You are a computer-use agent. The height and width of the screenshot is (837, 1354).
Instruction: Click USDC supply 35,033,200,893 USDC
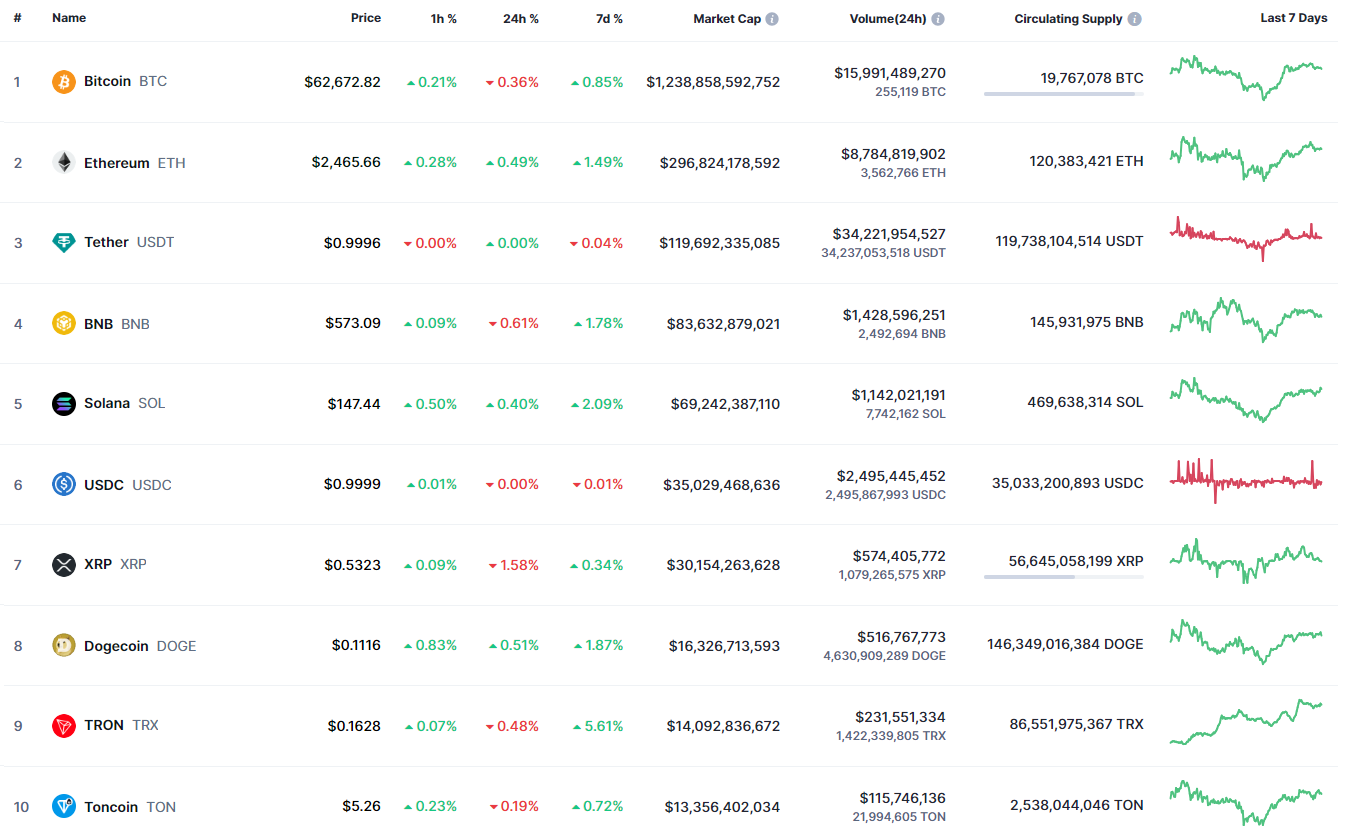point(1068,483)
